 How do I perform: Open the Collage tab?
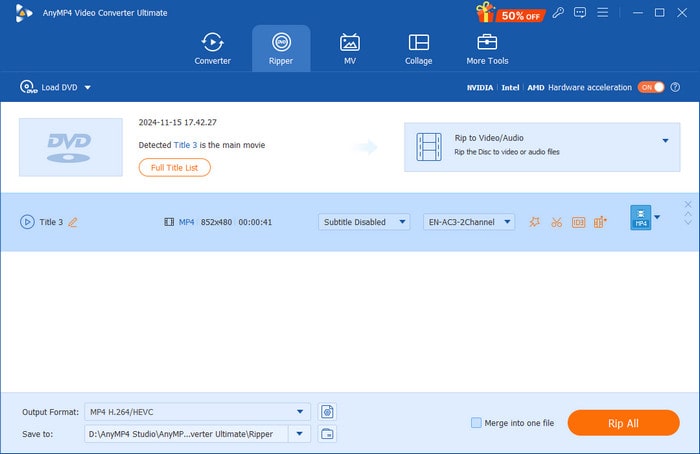click(419, 48)
